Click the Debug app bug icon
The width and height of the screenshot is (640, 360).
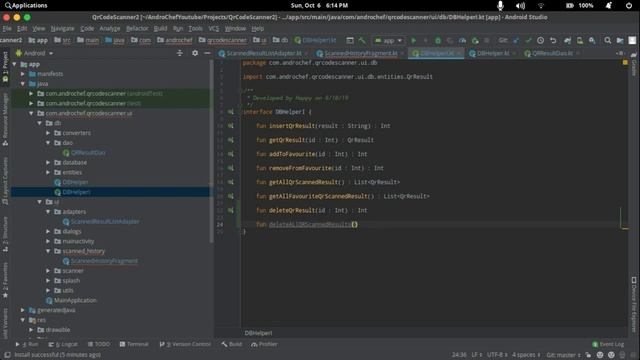[438, 40]
